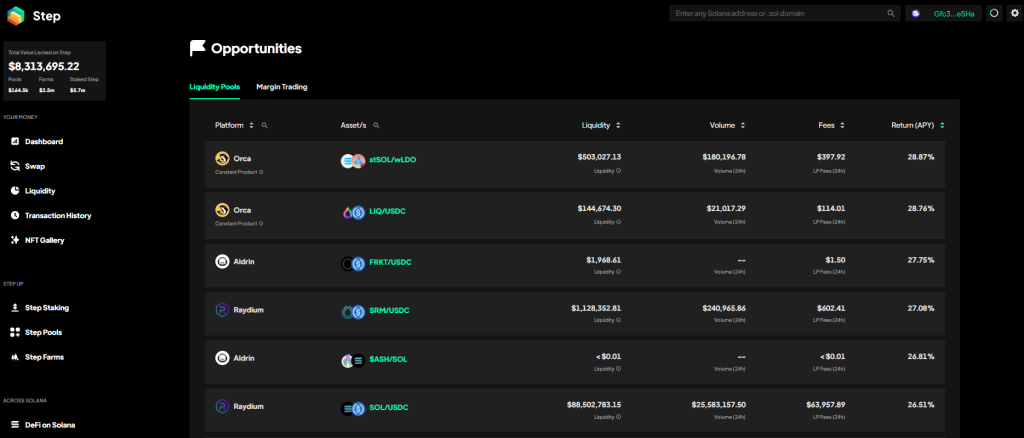
Task: Open Step Farms
Action: pos(37,357)
